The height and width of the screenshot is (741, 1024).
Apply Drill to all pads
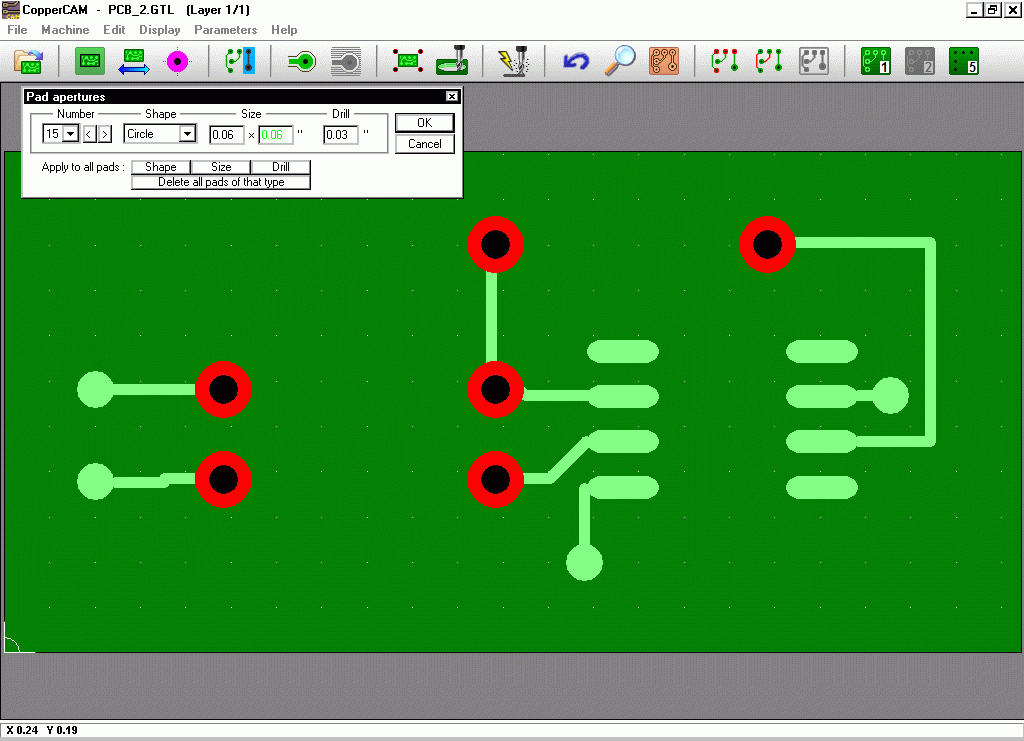click(x=281, y=167)
